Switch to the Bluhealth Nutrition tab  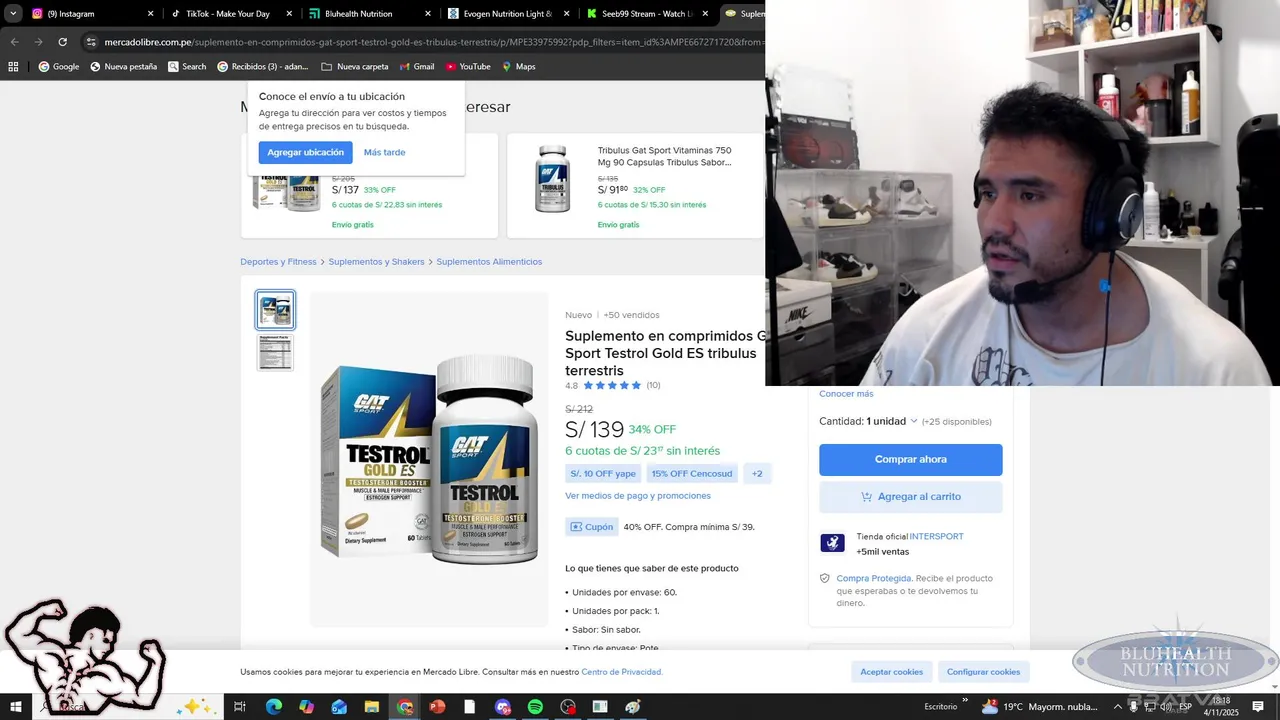(x=369, y=14)
